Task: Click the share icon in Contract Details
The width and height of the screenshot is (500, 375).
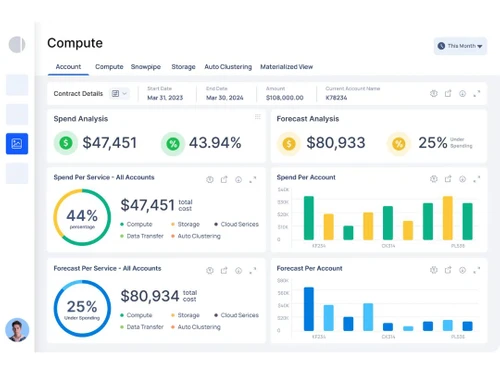Action: pos(448,94)
